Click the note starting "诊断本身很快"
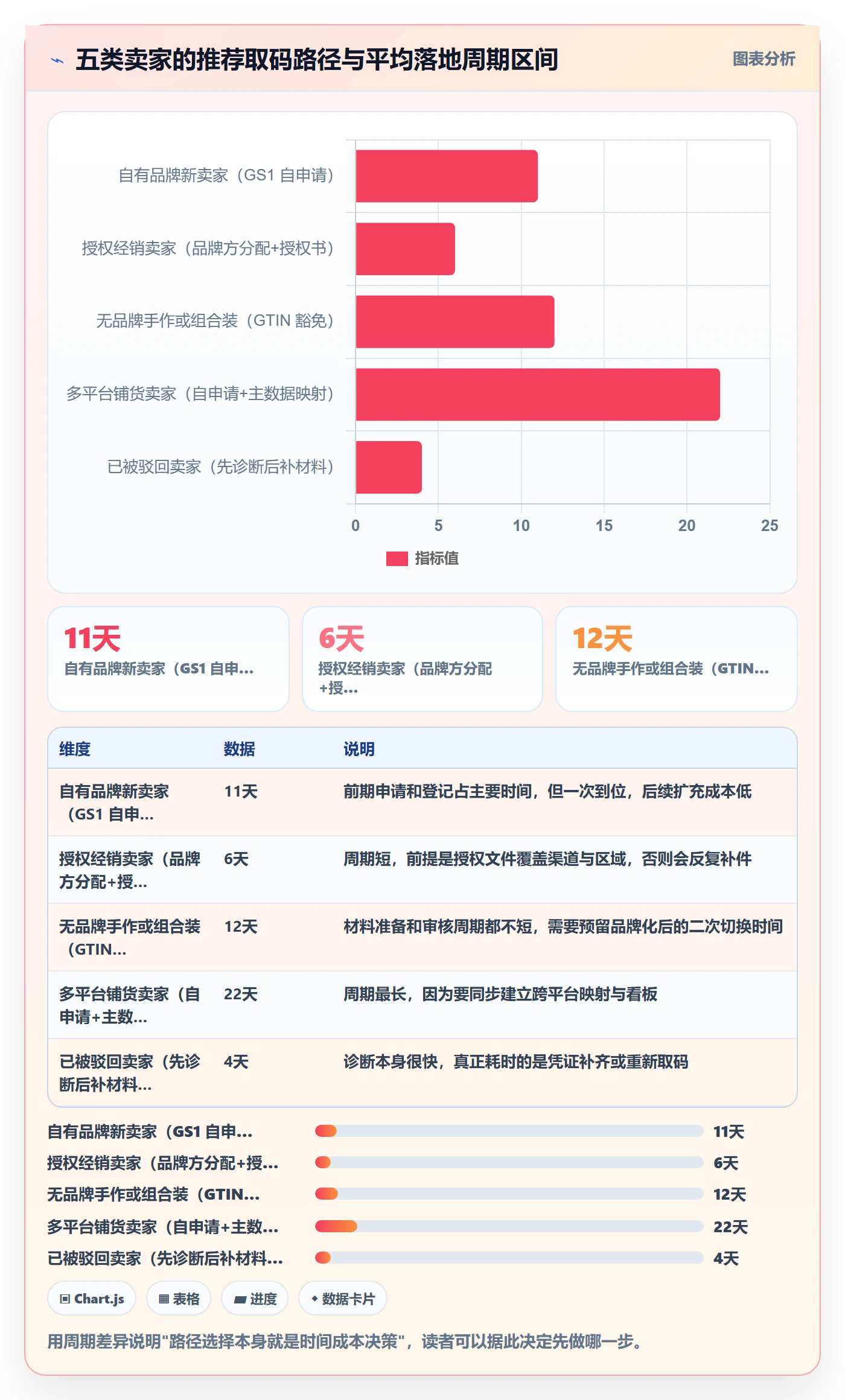 pyautogui.click(x=516, y=1061)
